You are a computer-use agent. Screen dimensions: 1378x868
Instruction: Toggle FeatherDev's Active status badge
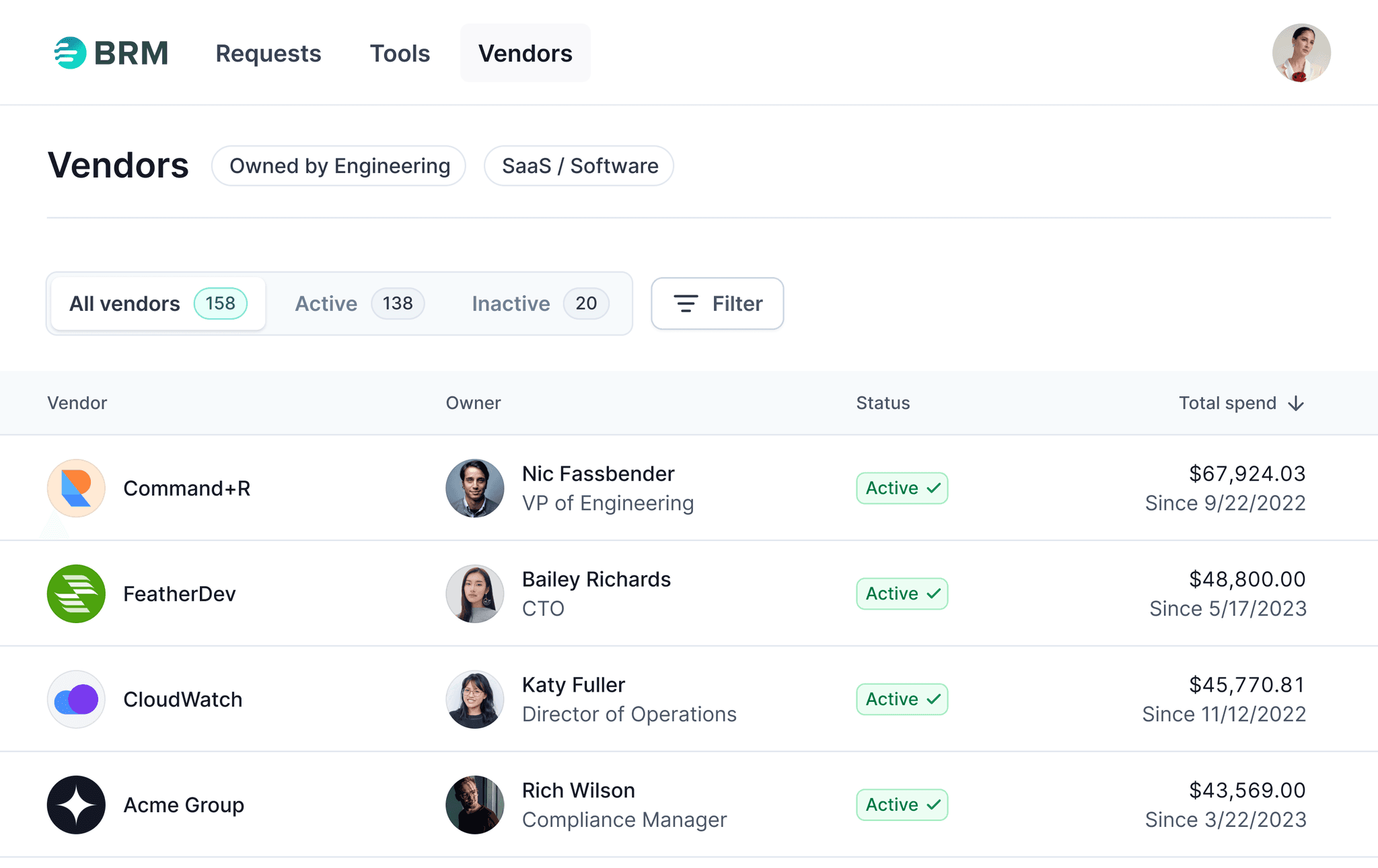point(902,593)
